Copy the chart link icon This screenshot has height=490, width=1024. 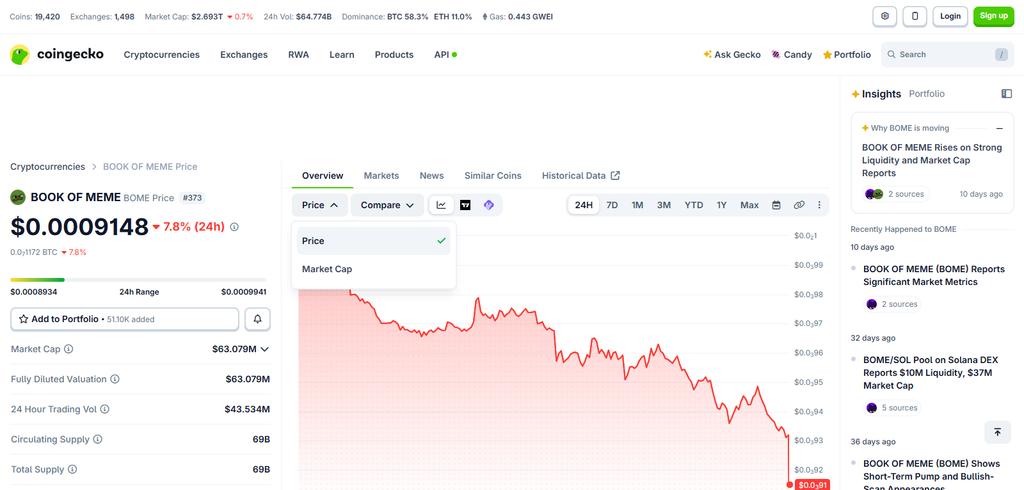click(799, 205)
